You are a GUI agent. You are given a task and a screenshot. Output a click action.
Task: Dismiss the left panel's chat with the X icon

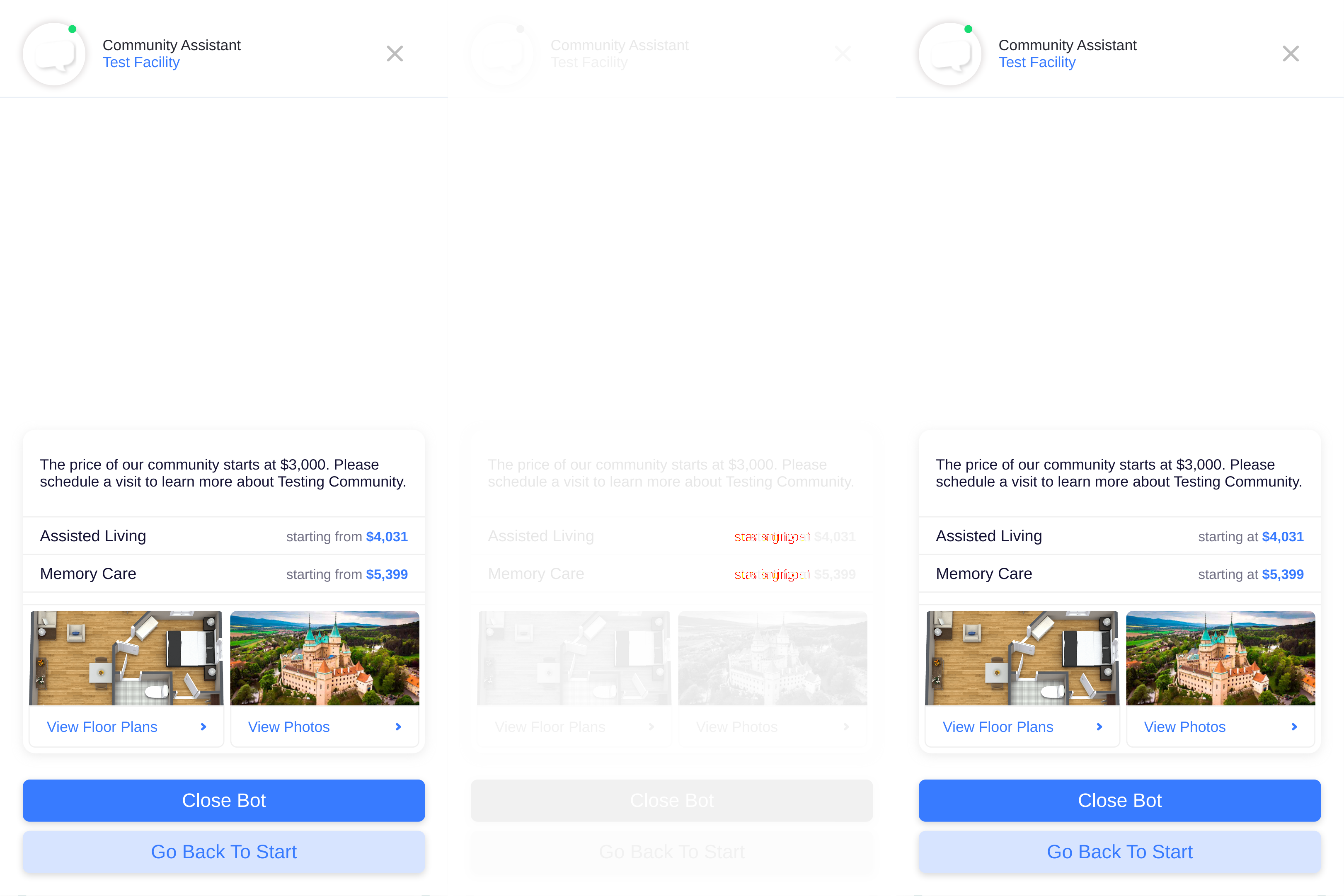click(x=395, y=54)
